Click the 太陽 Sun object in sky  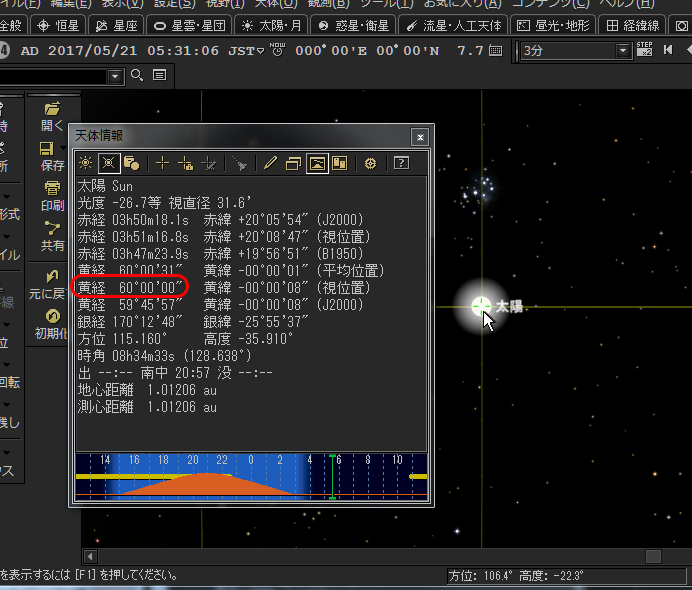pos(480,306)
